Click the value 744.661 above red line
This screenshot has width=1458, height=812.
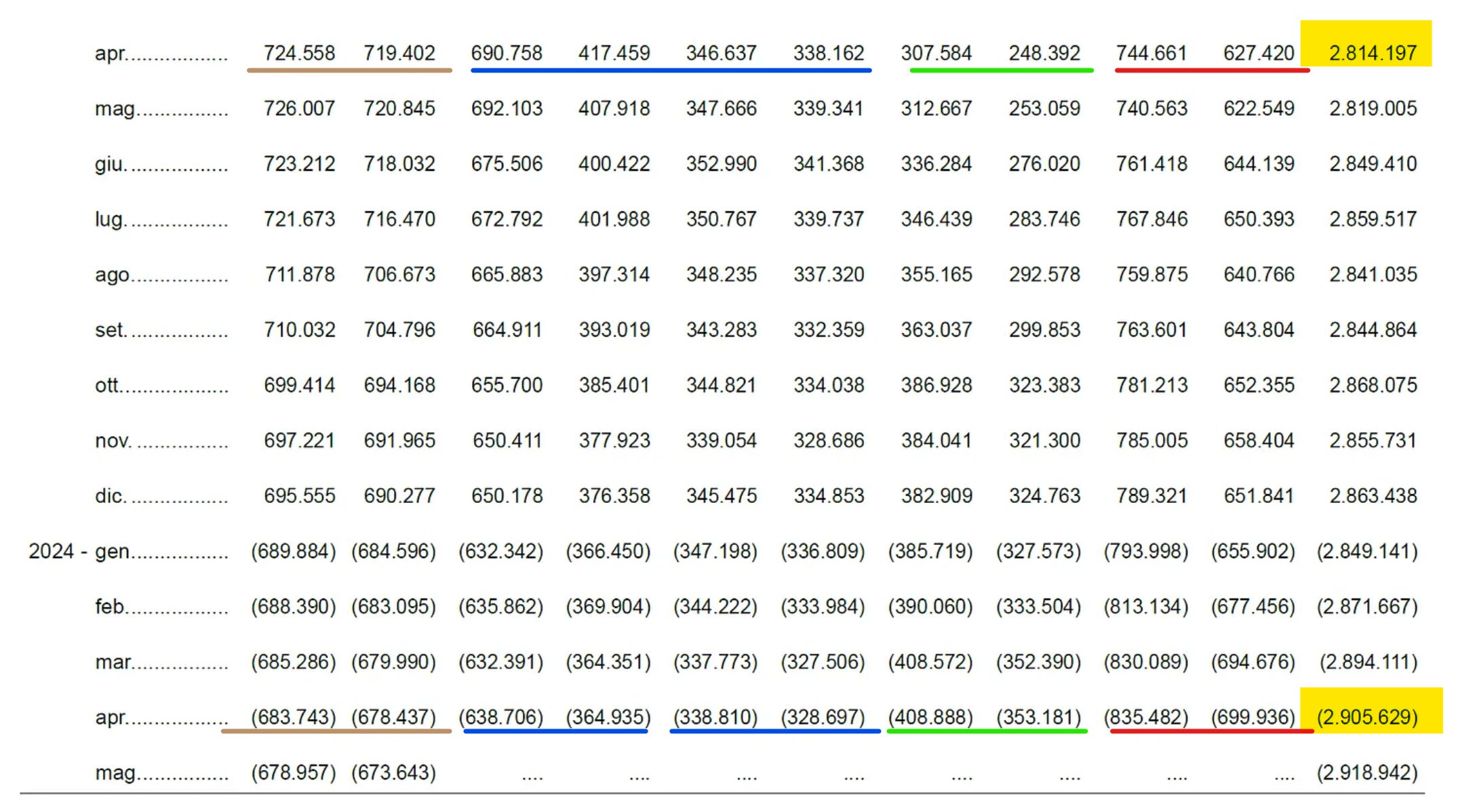(x=1151, y=53)
